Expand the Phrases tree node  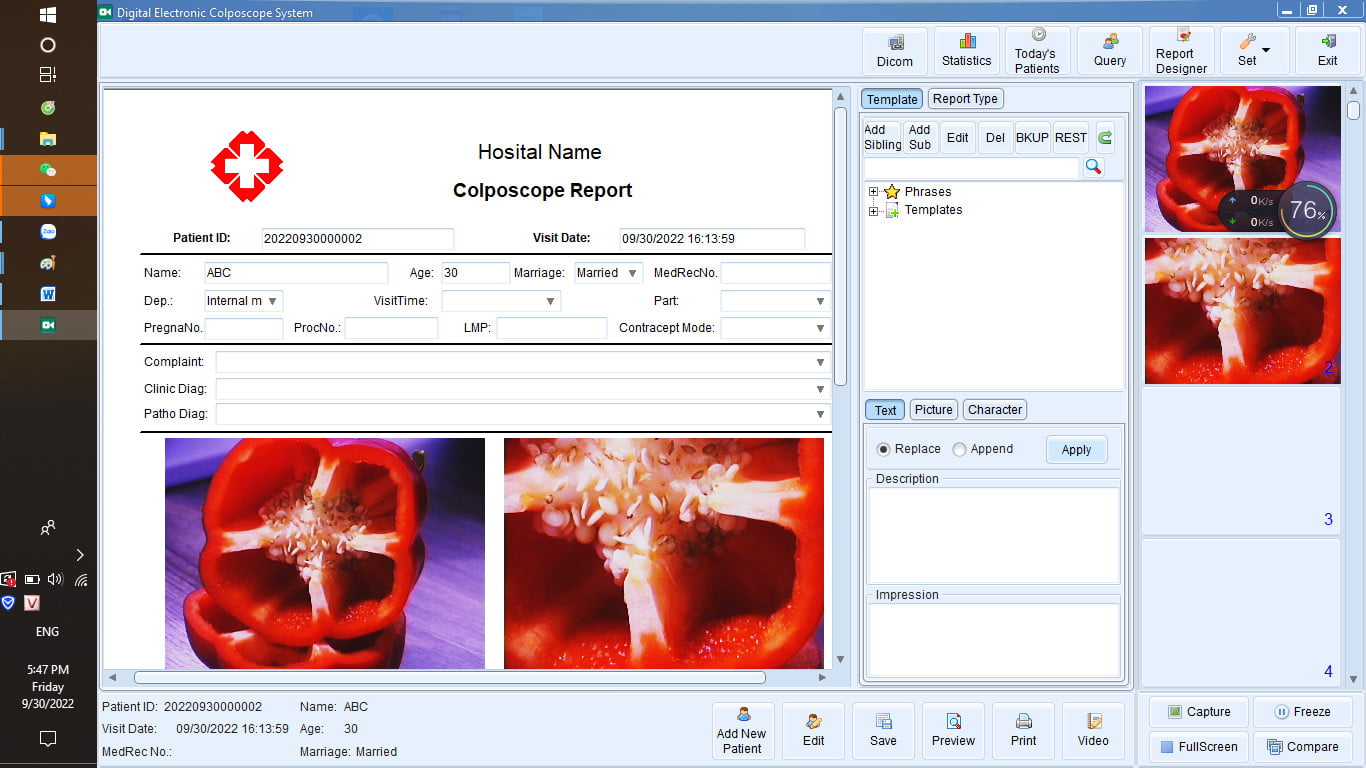pos(874,192)
